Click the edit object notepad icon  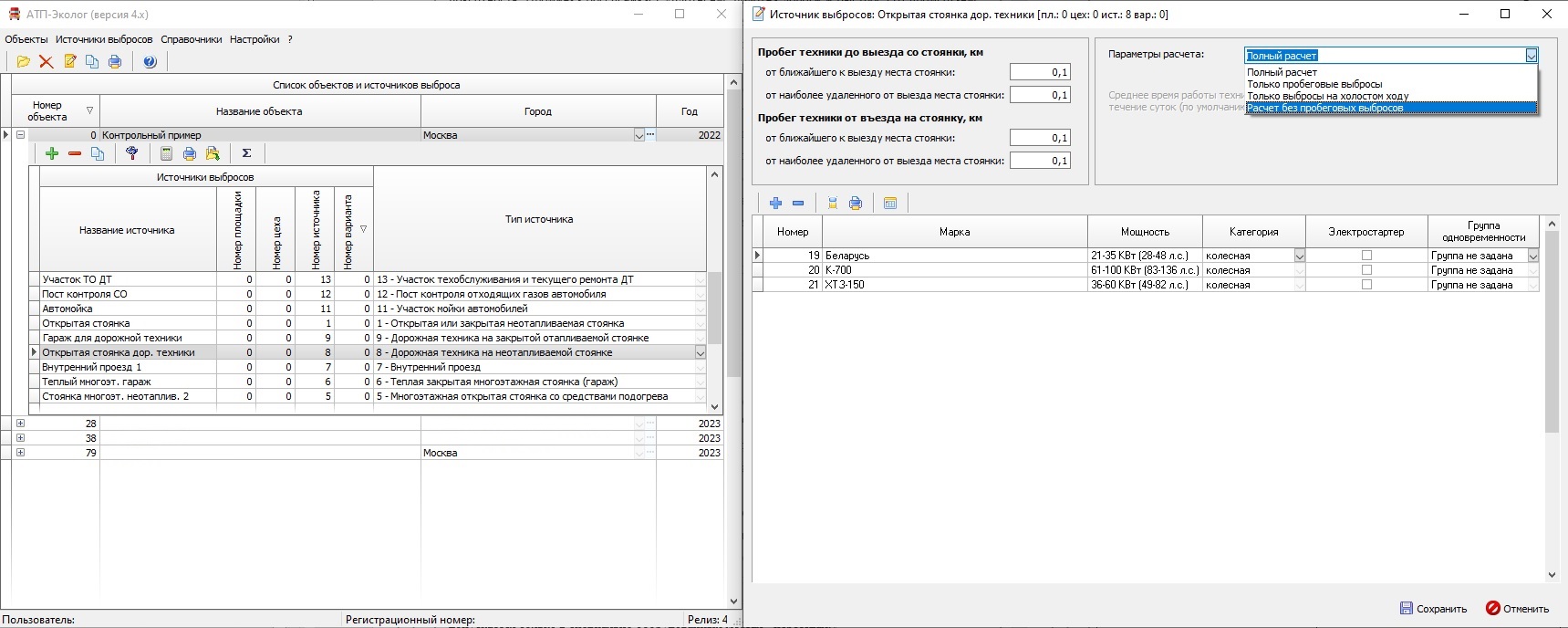pos(69,62)
